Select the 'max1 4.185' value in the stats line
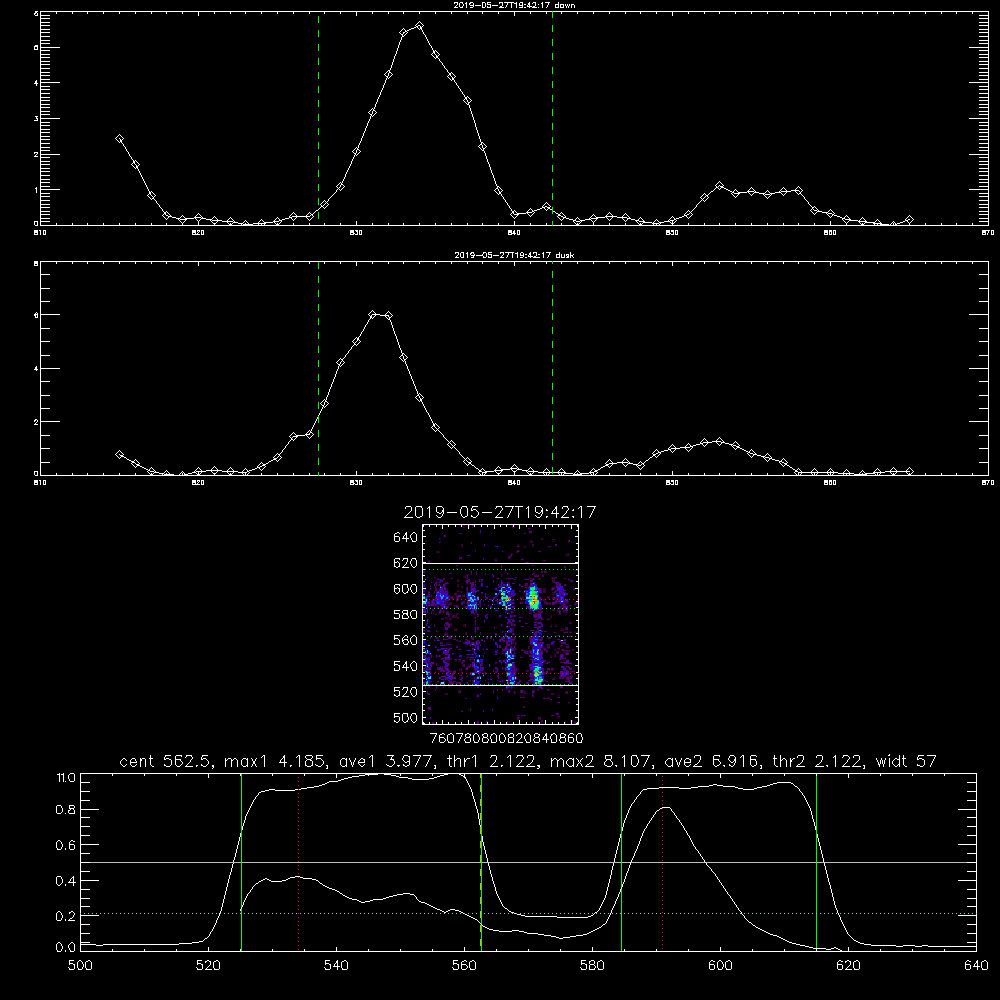Image resolution: width=1000 pixels, height=1000 pixels. 276,761
